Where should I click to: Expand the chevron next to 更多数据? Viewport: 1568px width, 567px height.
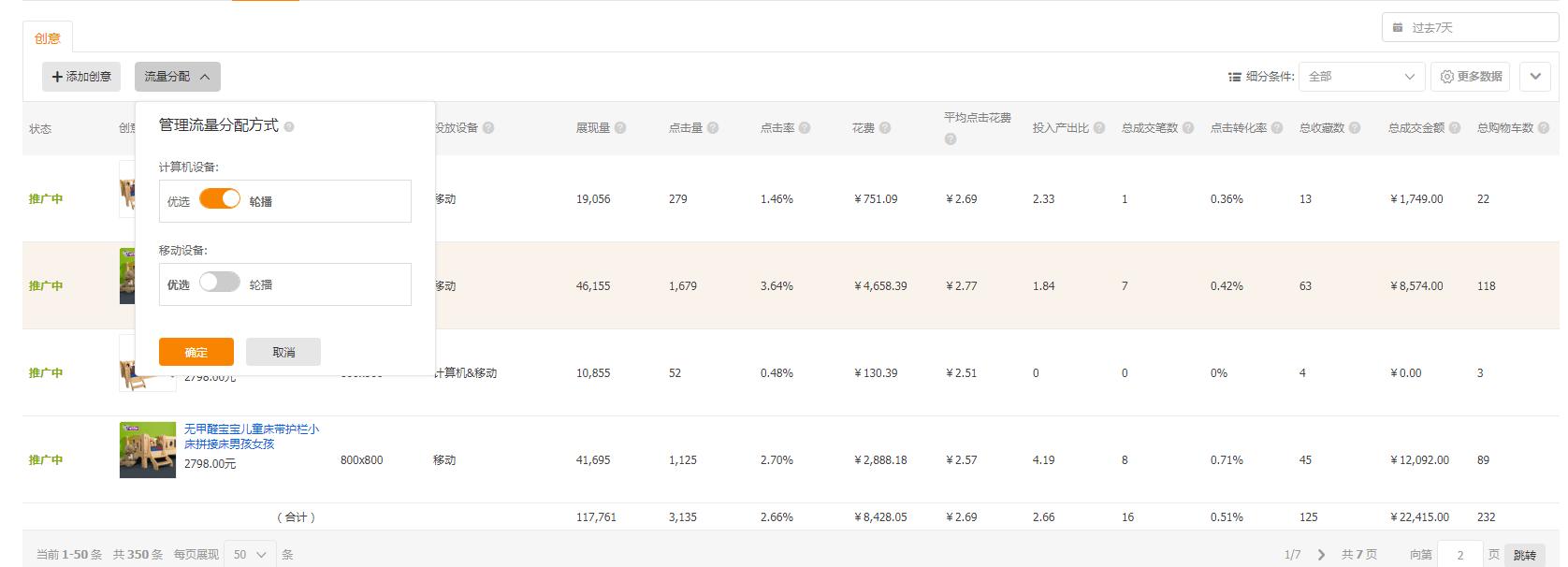[1535, 77]
